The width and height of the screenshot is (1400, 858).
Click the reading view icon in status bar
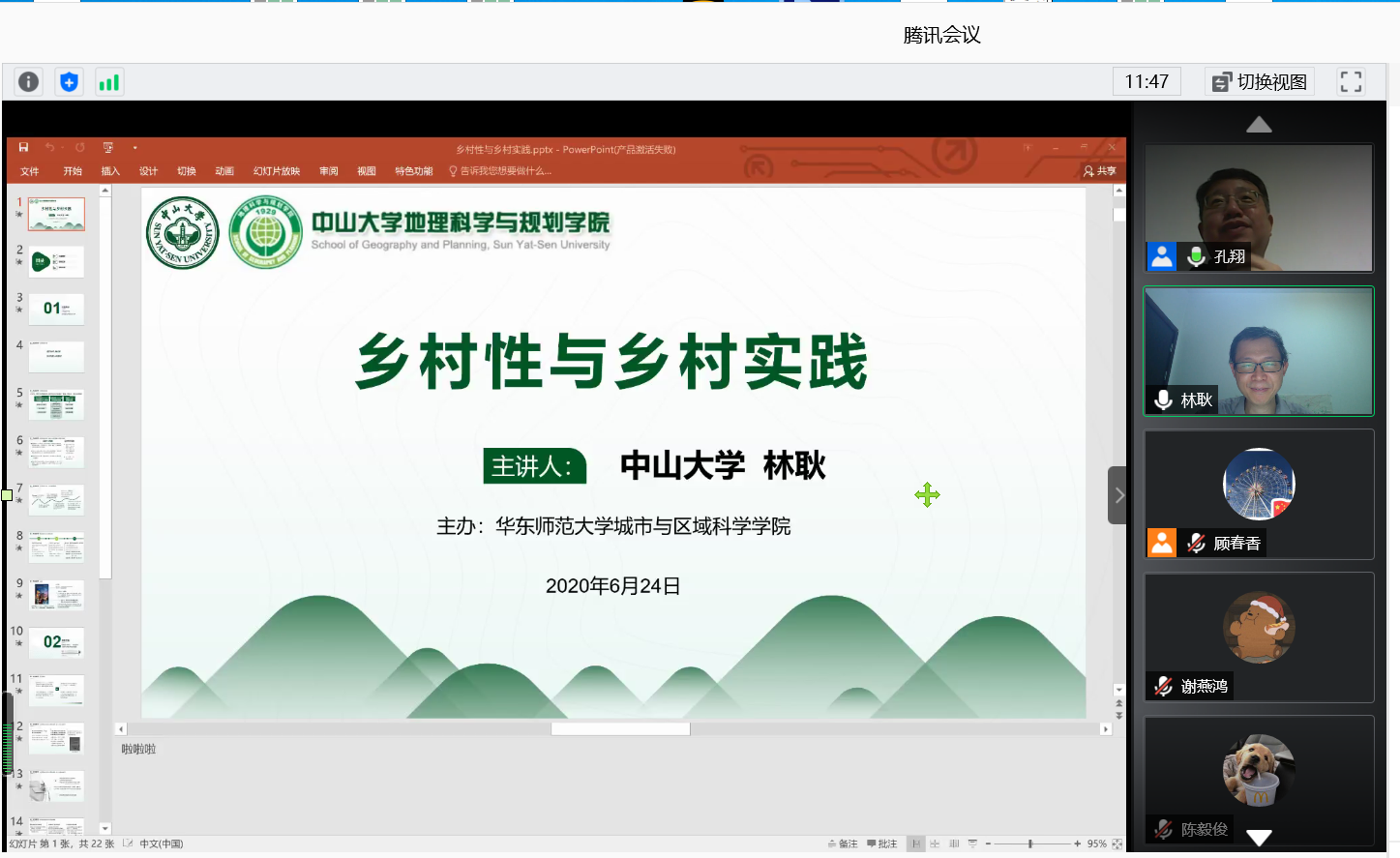click(954, 843)
